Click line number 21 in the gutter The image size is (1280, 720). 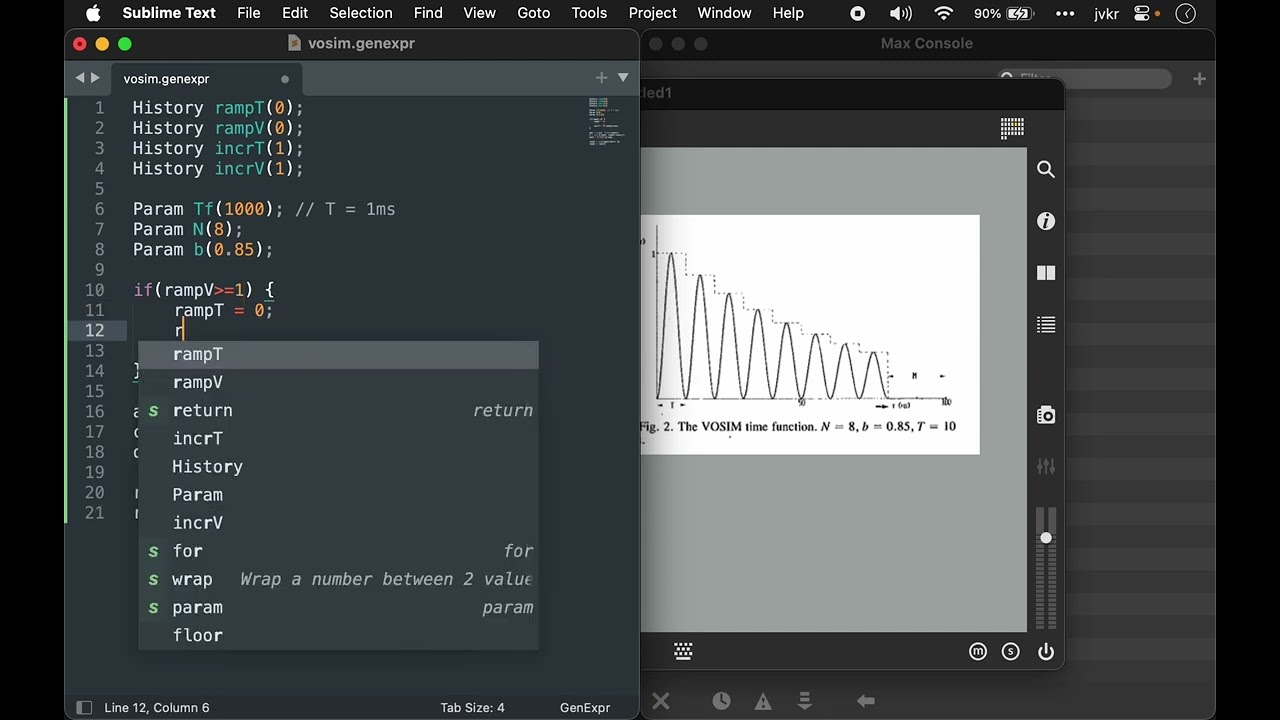(x=94, y=513)
